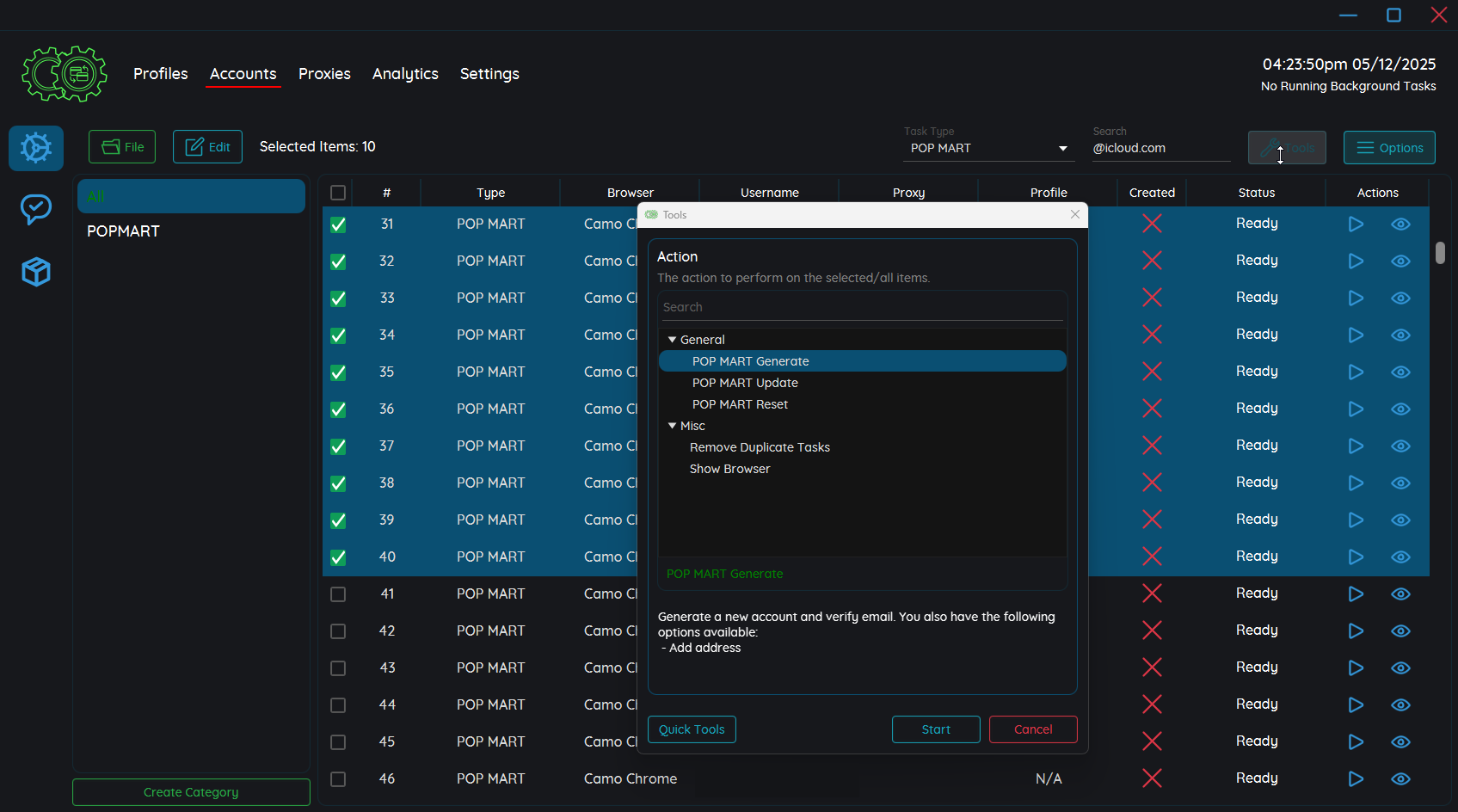Click red X created mark in row 35
The image size is (1458, 812).
pos(1152,372)
